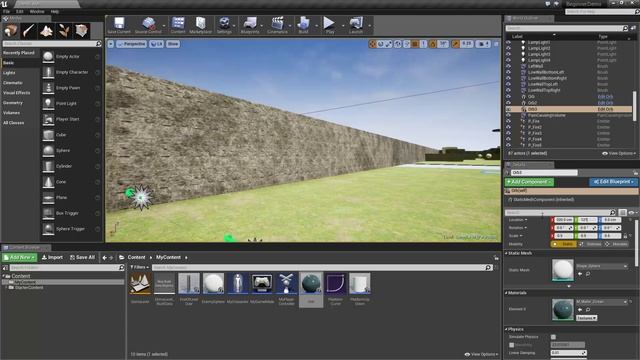The width and height of the screenshot is (640, 360).
Task: Open the Marketplace toolbar icon
Action: (200, 25)
